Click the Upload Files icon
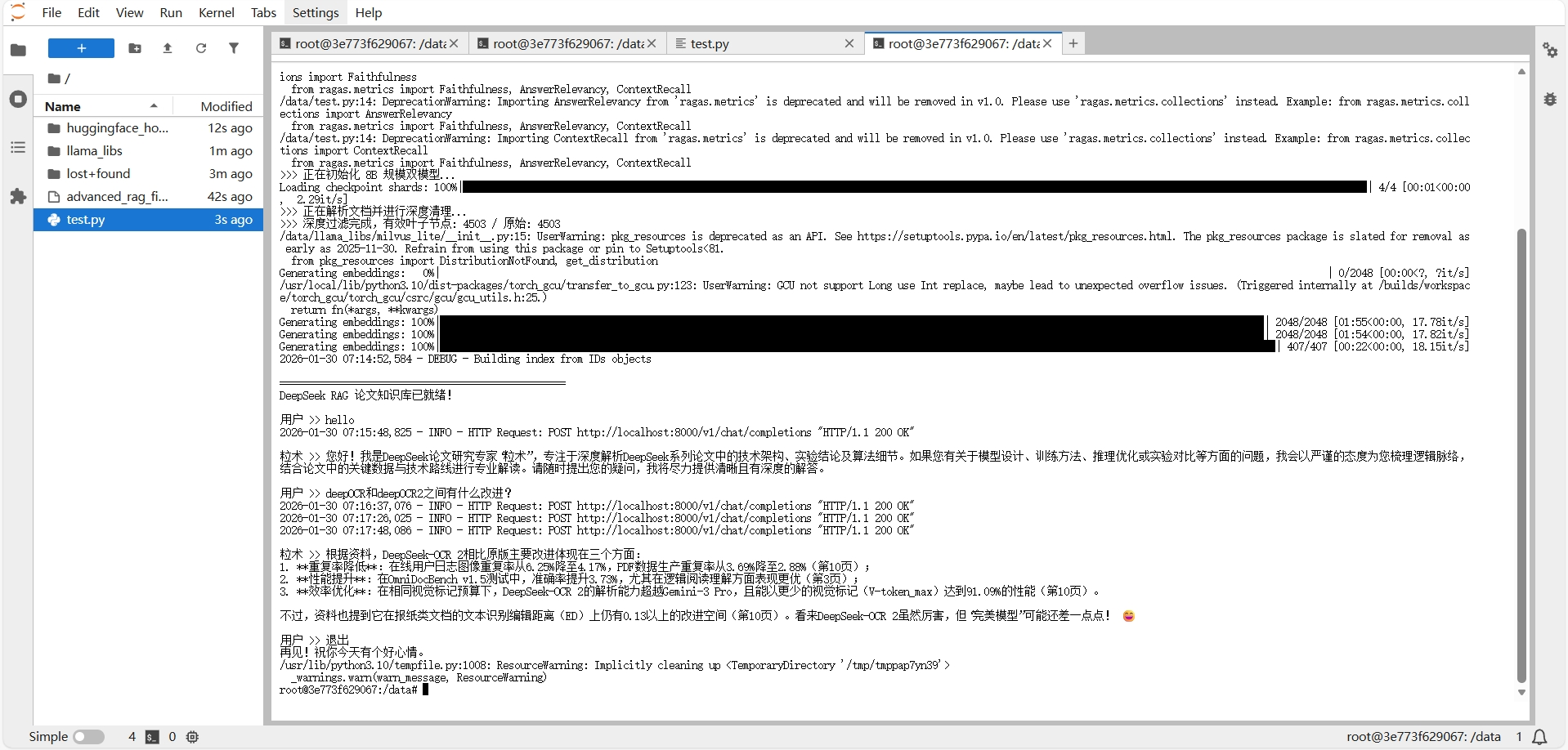1568x750 pixels. [168, 48]
